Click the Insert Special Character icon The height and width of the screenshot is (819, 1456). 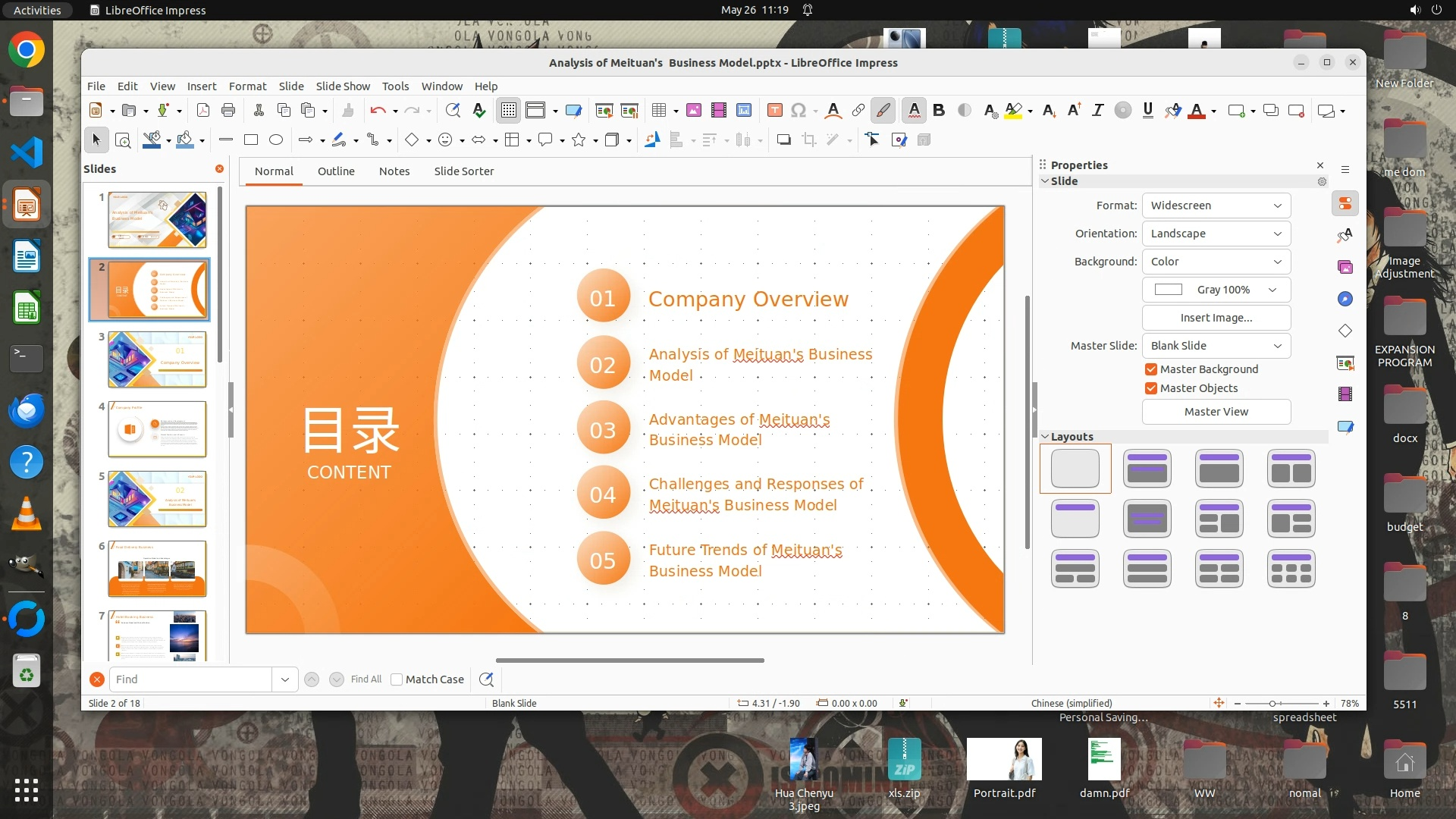coord(798,111)
